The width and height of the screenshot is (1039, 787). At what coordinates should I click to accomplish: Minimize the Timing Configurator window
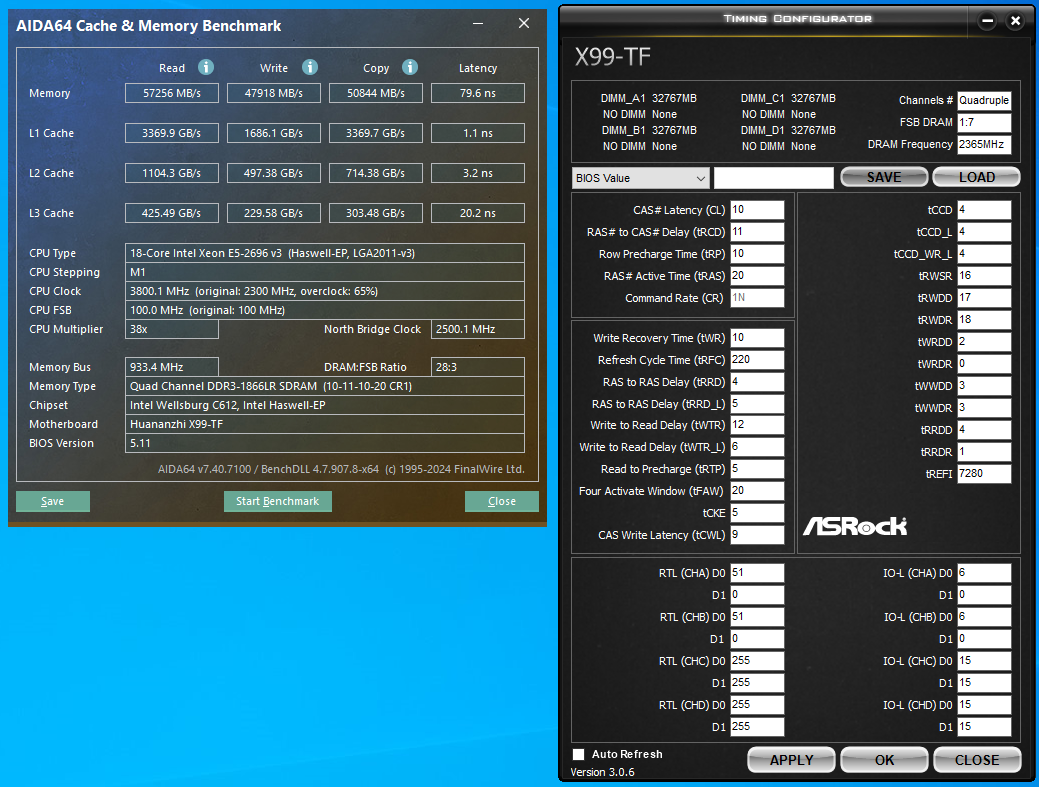[x=987, y=21]
